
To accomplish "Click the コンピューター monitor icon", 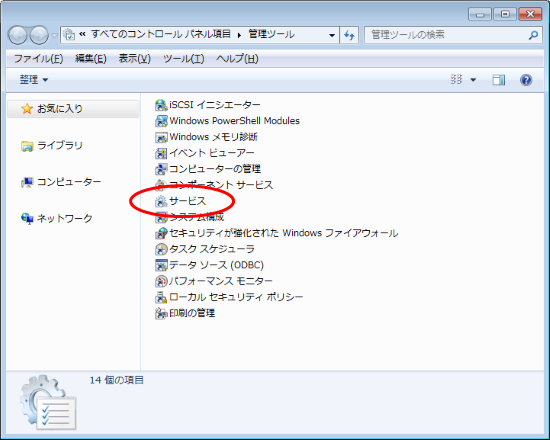I will click(x=27, y=182).
